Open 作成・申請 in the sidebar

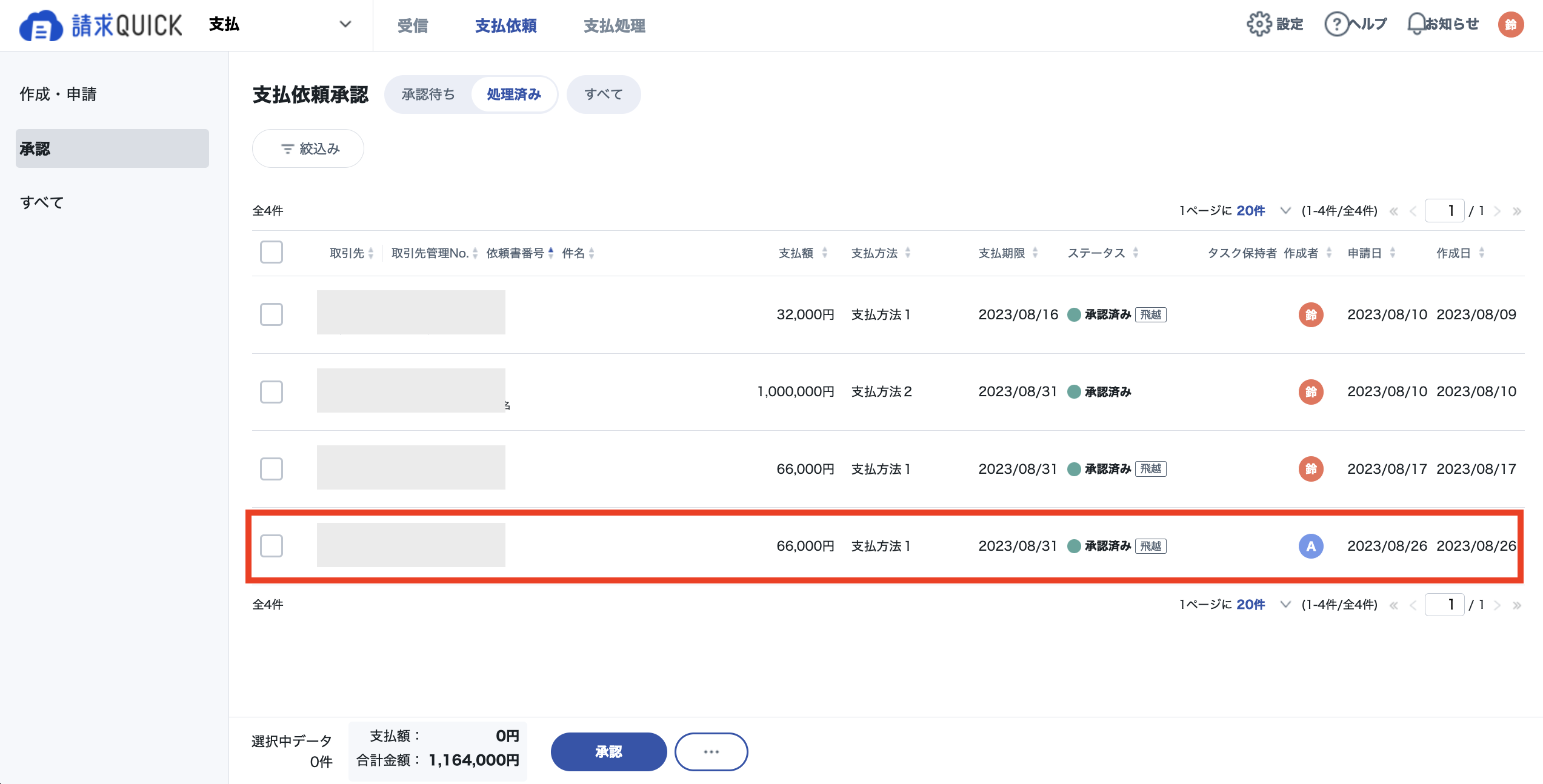[x=58, y=95]
